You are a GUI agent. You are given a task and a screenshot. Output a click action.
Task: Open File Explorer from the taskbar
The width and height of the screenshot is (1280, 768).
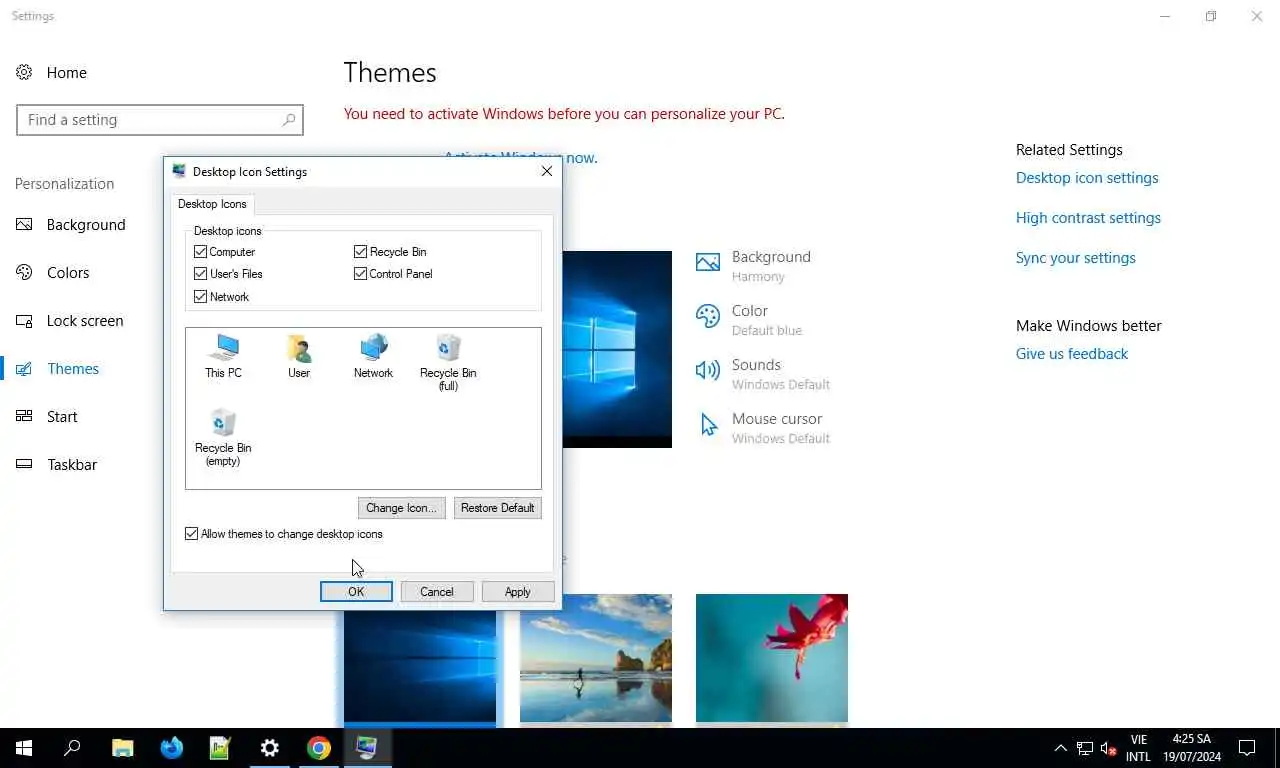click(122, 748)
